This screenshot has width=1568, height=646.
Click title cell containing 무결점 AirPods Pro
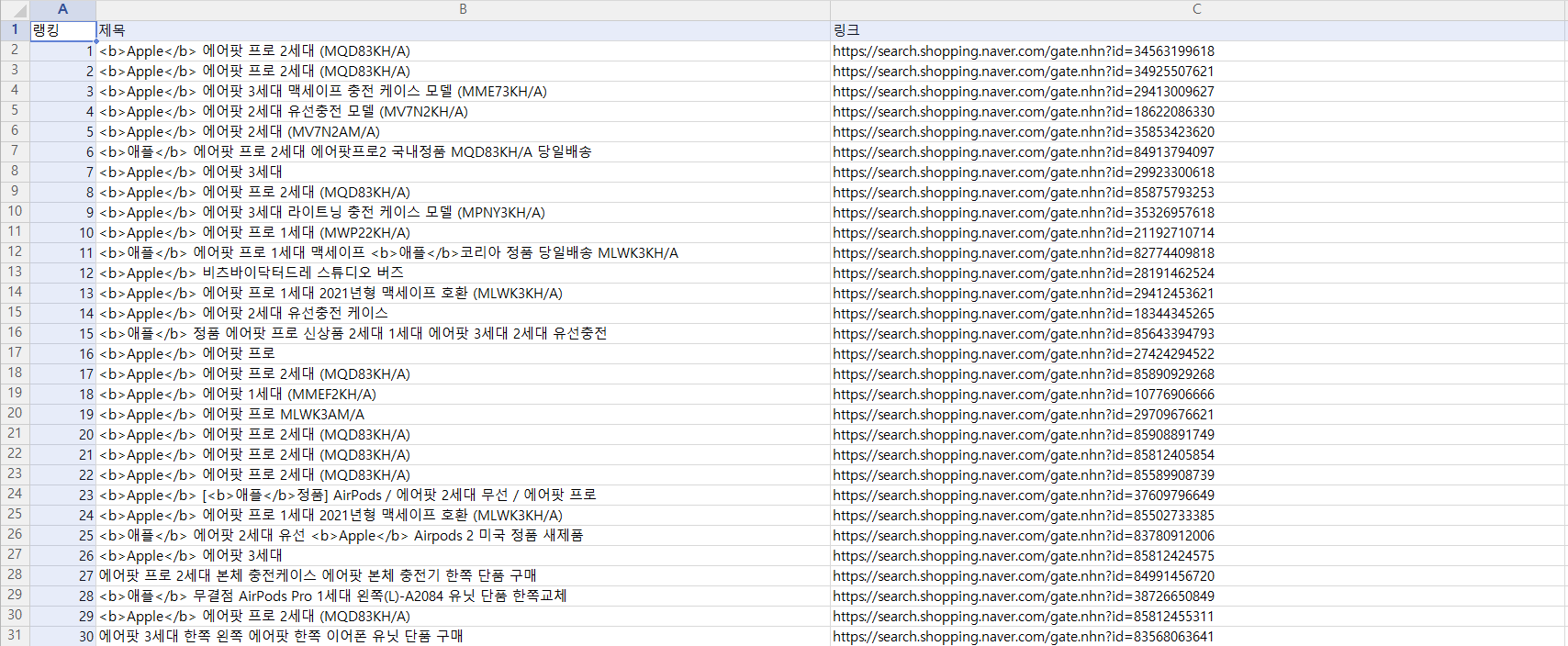point(463,596)
